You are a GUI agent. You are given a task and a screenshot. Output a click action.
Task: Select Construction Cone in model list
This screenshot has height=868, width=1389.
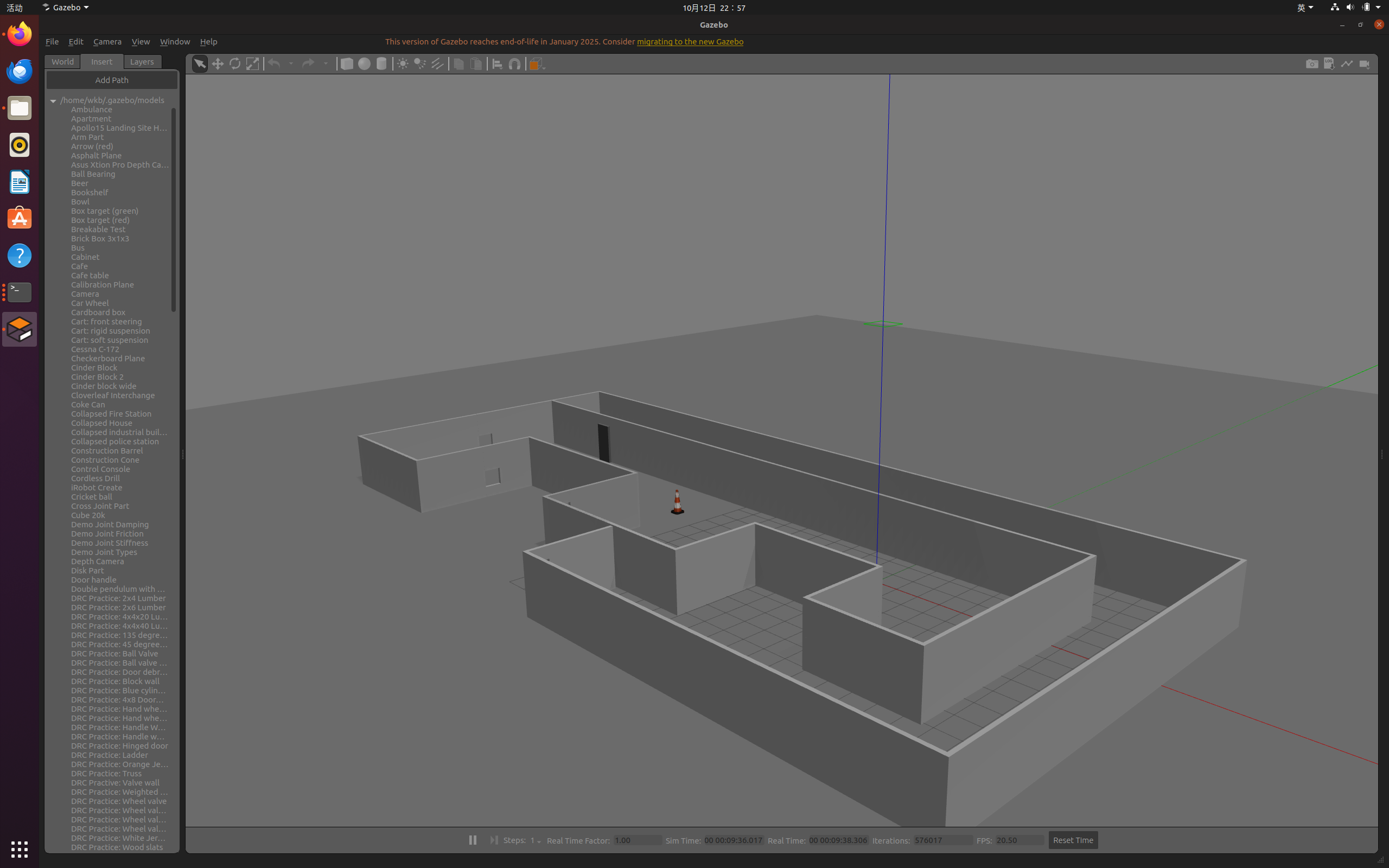pos(105,460)
